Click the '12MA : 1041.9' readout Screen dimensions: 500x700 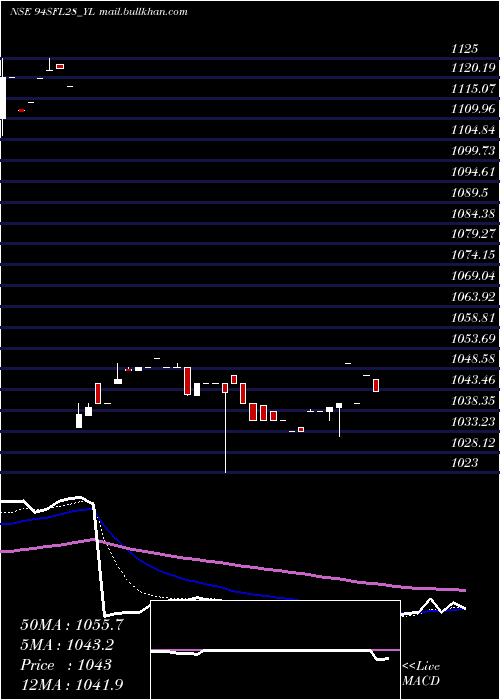[x=72, y=684]
